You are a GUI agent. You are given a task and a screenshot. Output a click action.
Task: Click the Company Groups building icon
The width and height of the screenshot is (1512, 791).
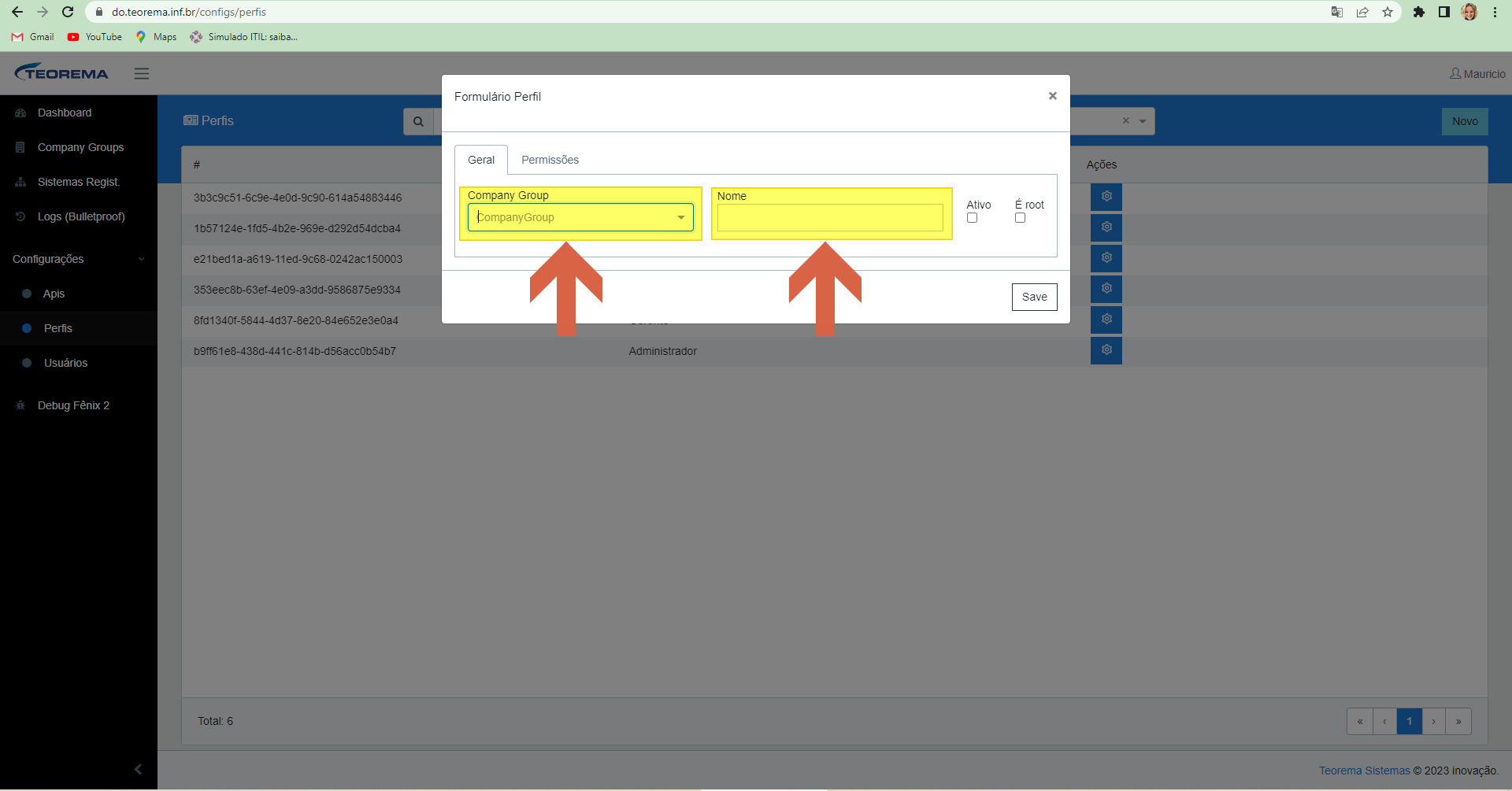coord(20,147)
